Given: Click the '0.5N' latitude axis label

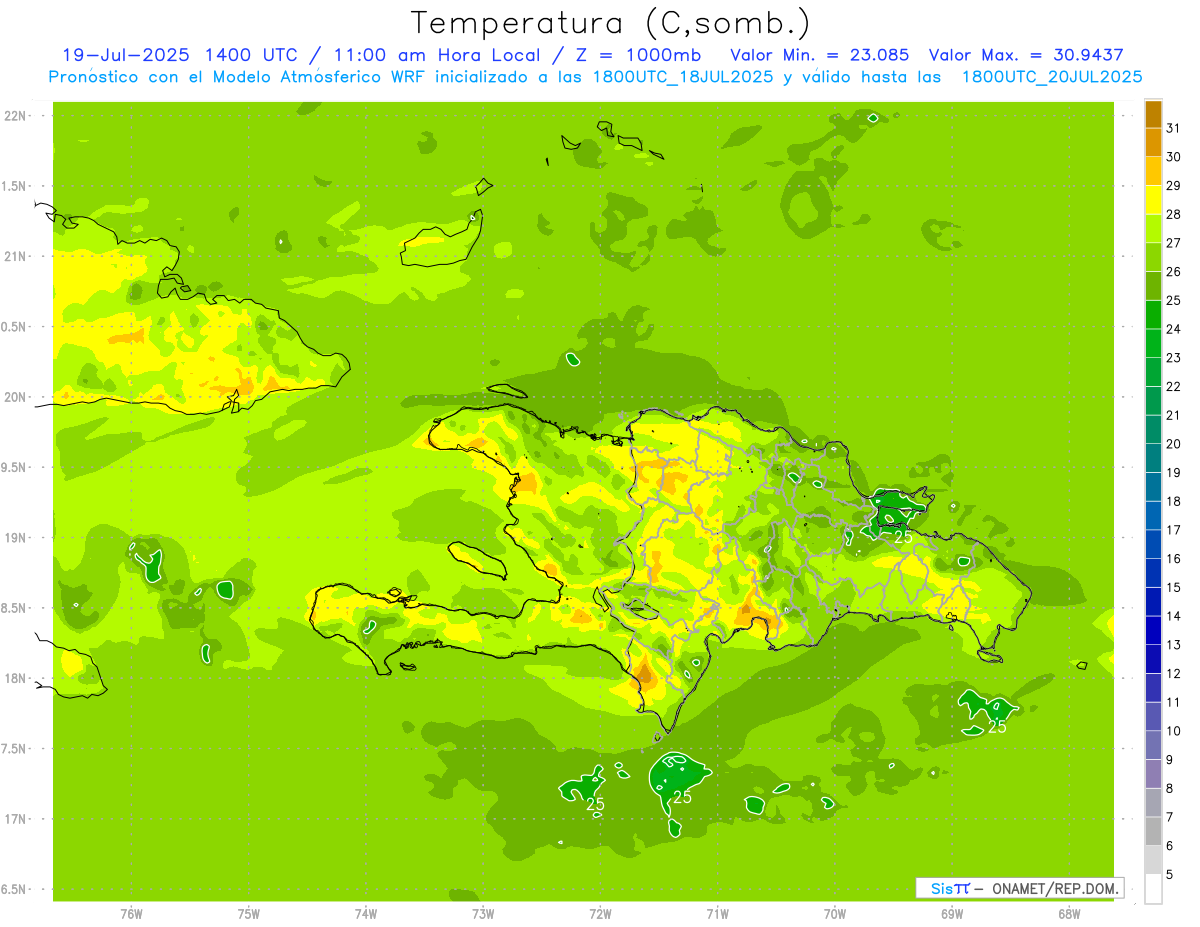Looking at the screenshot, I should click(15, 327).
